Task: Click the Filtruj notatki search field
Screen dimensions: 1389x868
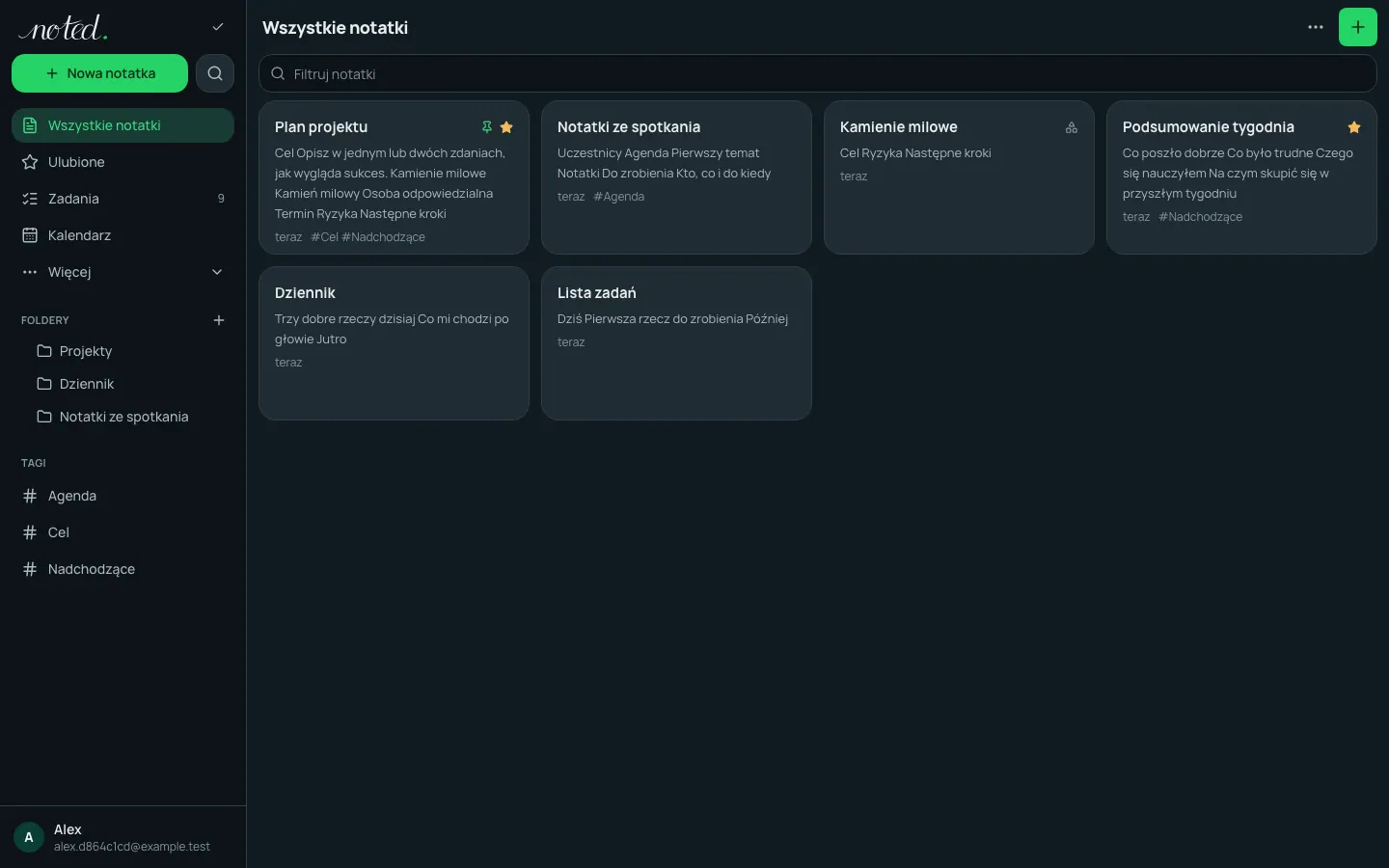Action: click(817, 73)
